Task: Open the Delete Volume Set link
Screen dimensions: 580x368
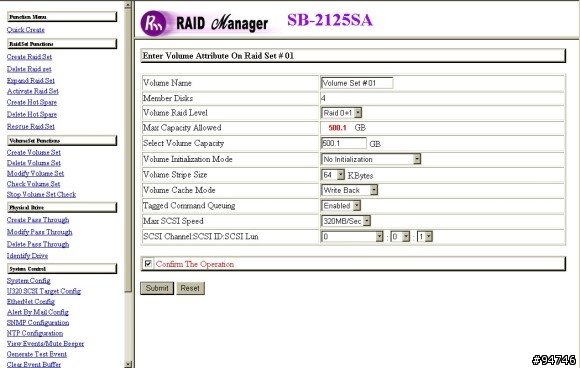Action: 34,163
